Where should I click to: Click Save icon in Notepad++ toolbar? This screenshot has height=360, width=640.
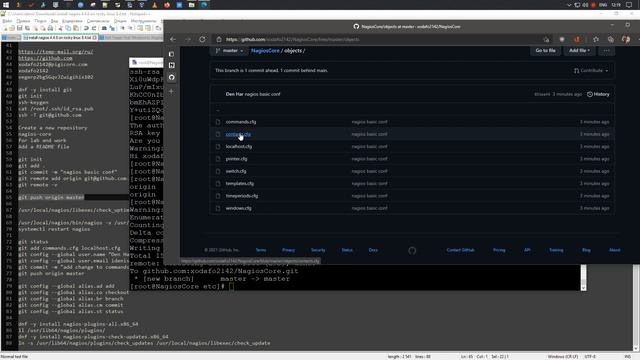20,28
